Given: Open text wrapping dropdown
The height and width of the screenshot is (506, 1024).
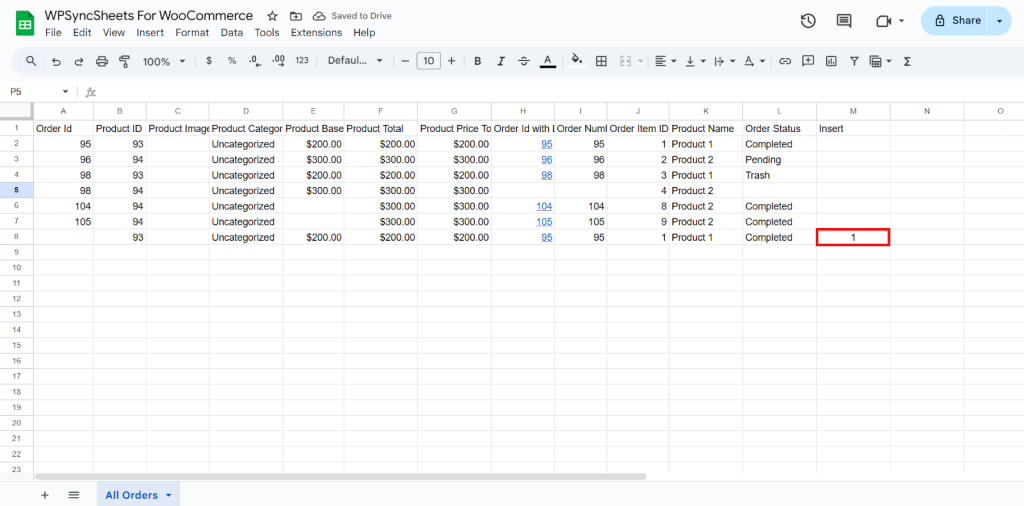Looking at the screenshot, I should tap(724, 61).
